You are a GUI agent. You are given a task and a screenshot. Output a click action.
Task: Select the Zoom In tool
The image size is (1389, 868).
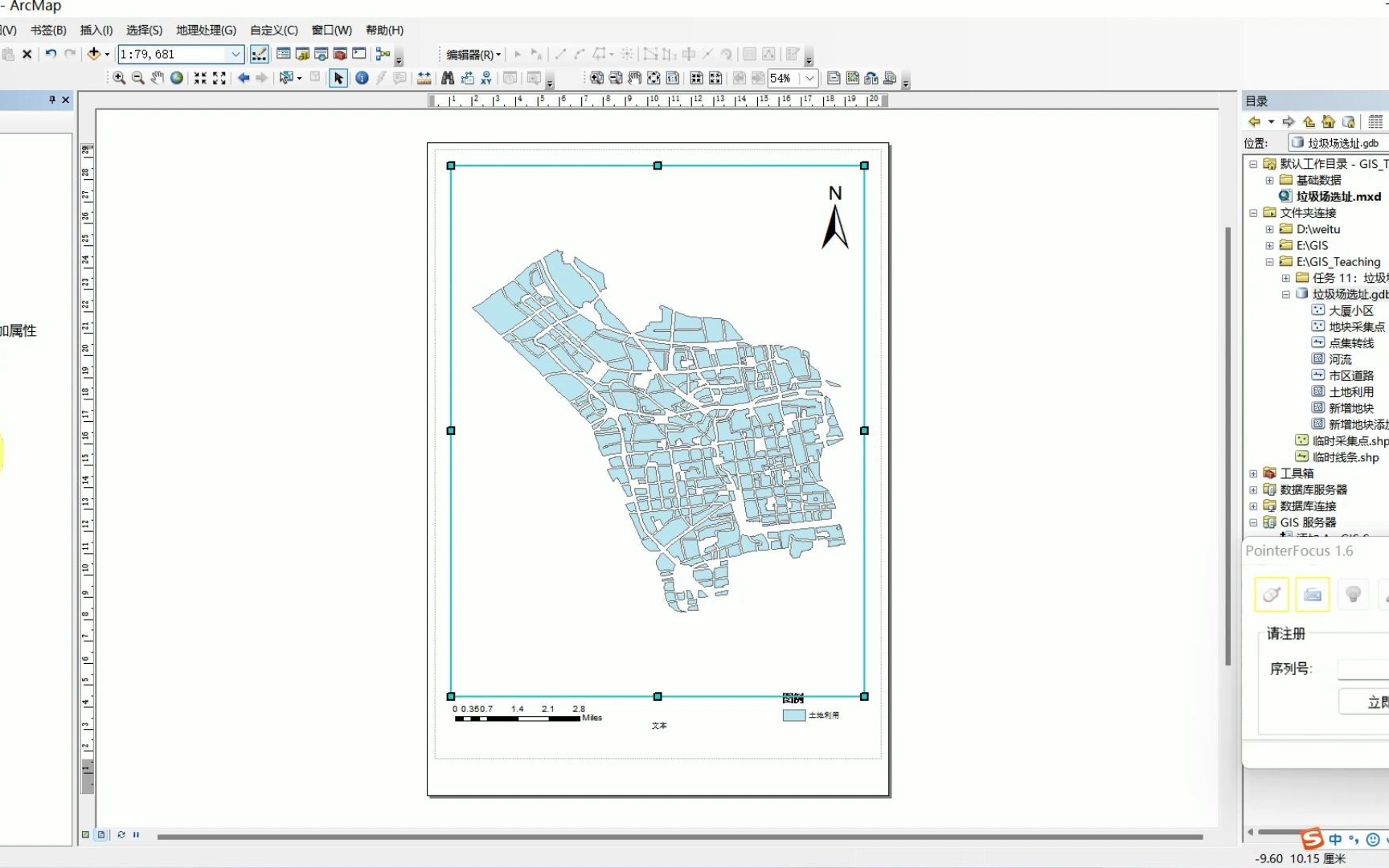pyautogui.click(x=119, y=78)
